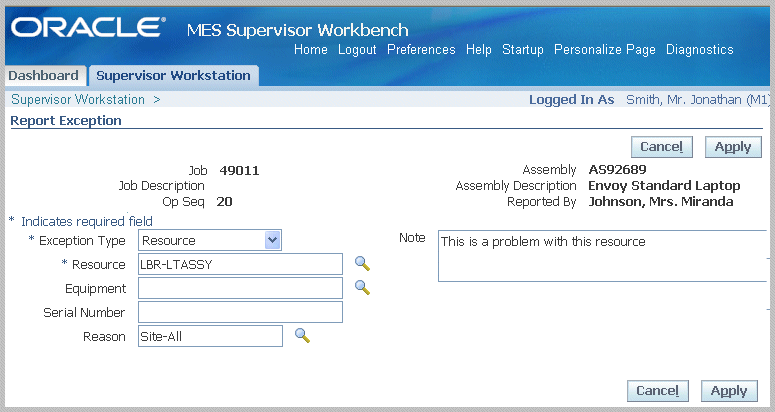The height and width of the screenshot is (412, 775).
Task: Click the logged-in user Smith, Mr. Jonathan
Action: click(697, 99)
